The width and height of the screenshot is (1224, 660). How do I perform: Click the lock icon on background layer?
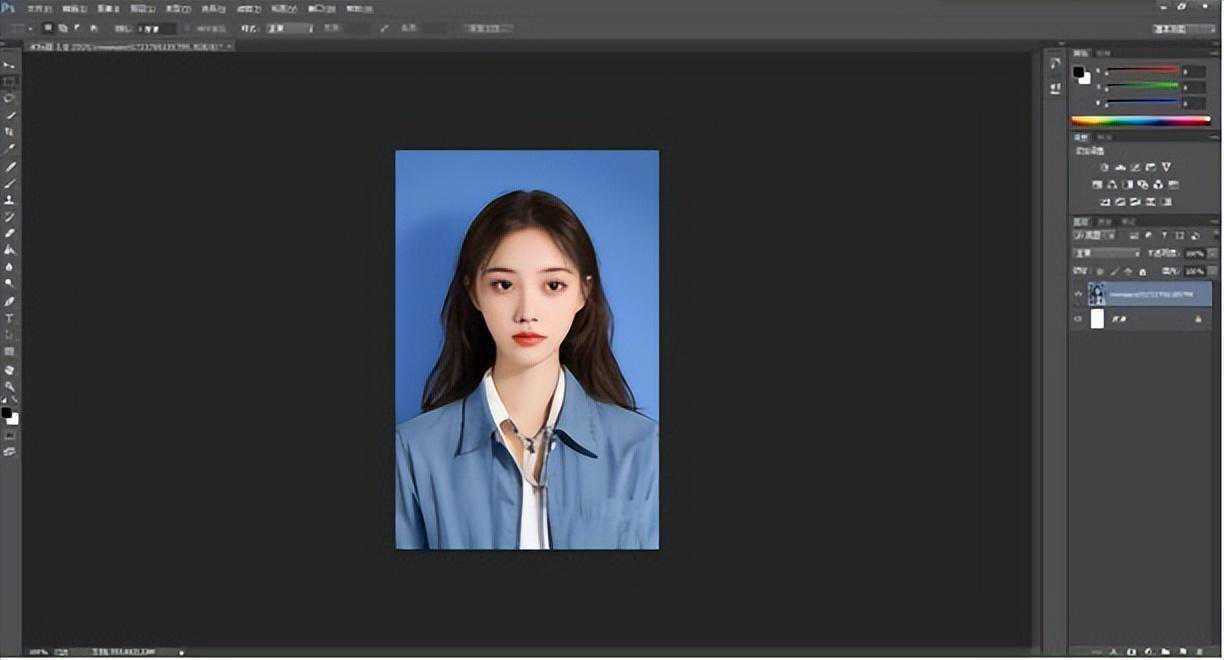[1198, 319]
